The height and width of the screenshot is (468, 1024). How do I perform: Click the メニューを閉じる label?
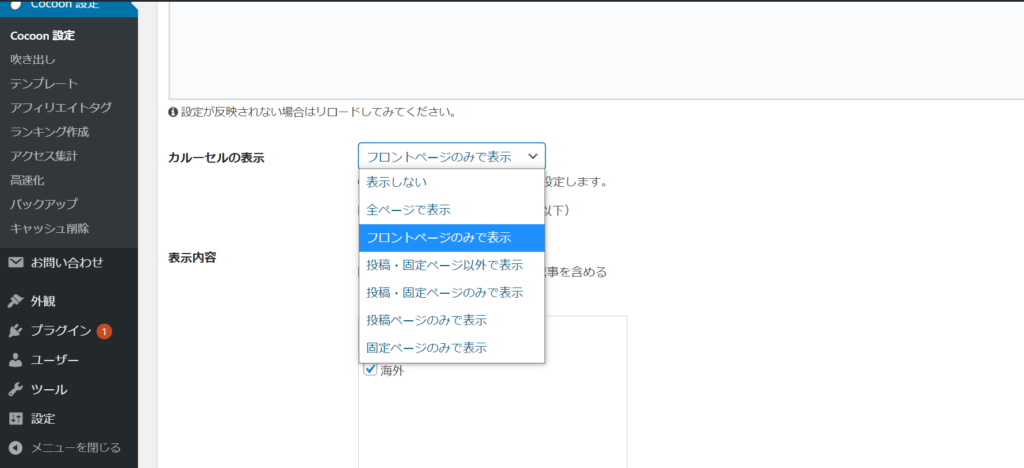(76, 448)
